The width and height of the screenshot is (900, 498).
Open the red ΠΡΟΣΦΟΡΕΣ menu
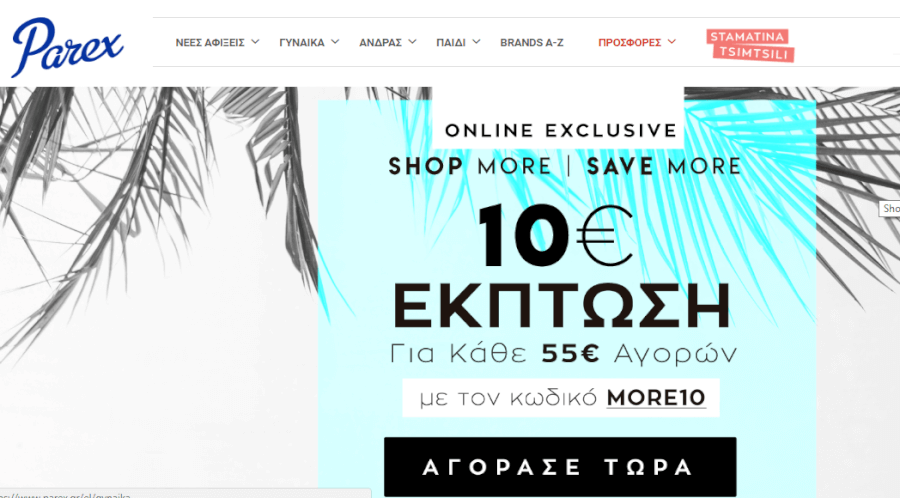[630, 42]
